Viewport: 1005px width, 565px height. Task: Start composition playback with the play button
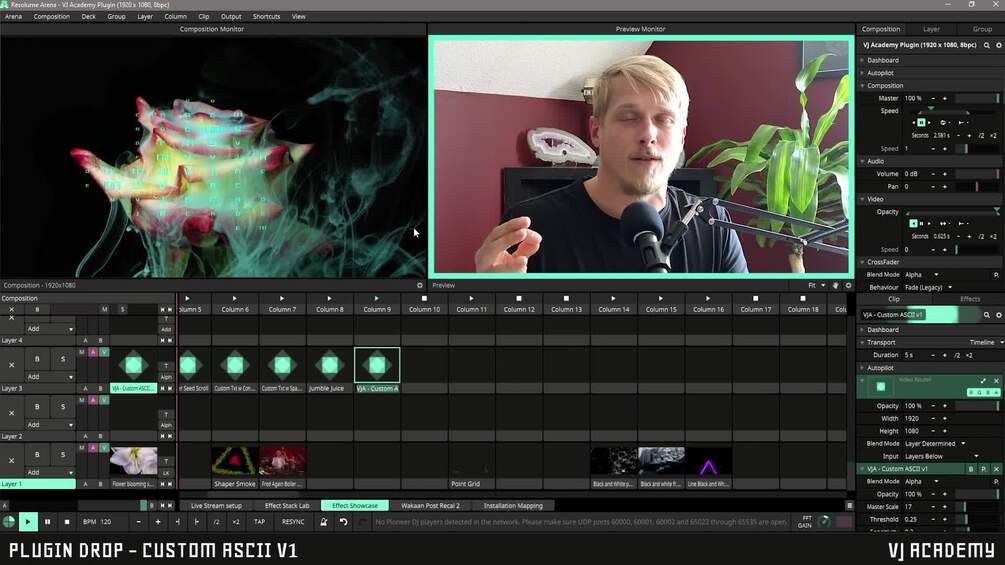(x=28, y=522)
